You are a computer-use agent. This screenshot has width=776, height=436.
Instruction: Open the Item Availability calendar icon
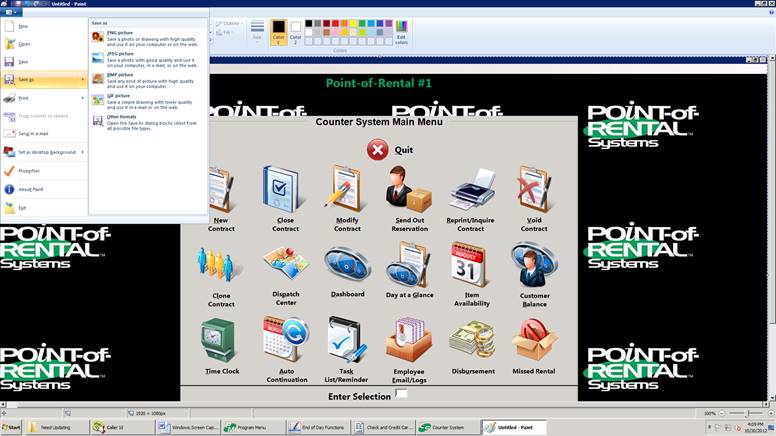pyautogui.click(x=470, y=265)
